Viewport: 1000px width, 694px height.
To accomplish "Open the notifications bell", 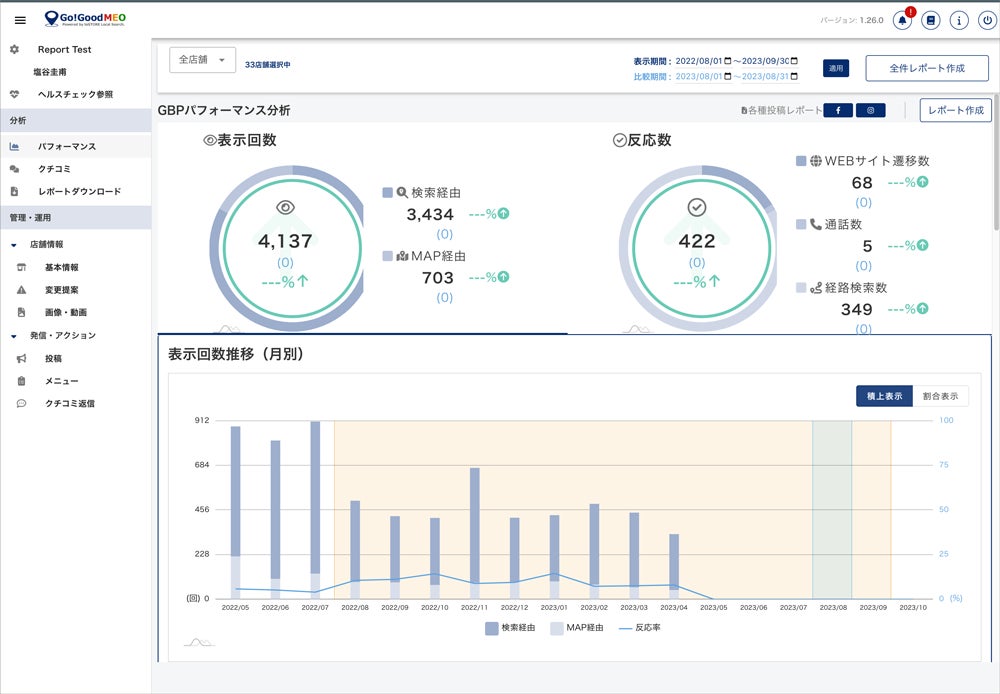I will [x=902, y=20].
